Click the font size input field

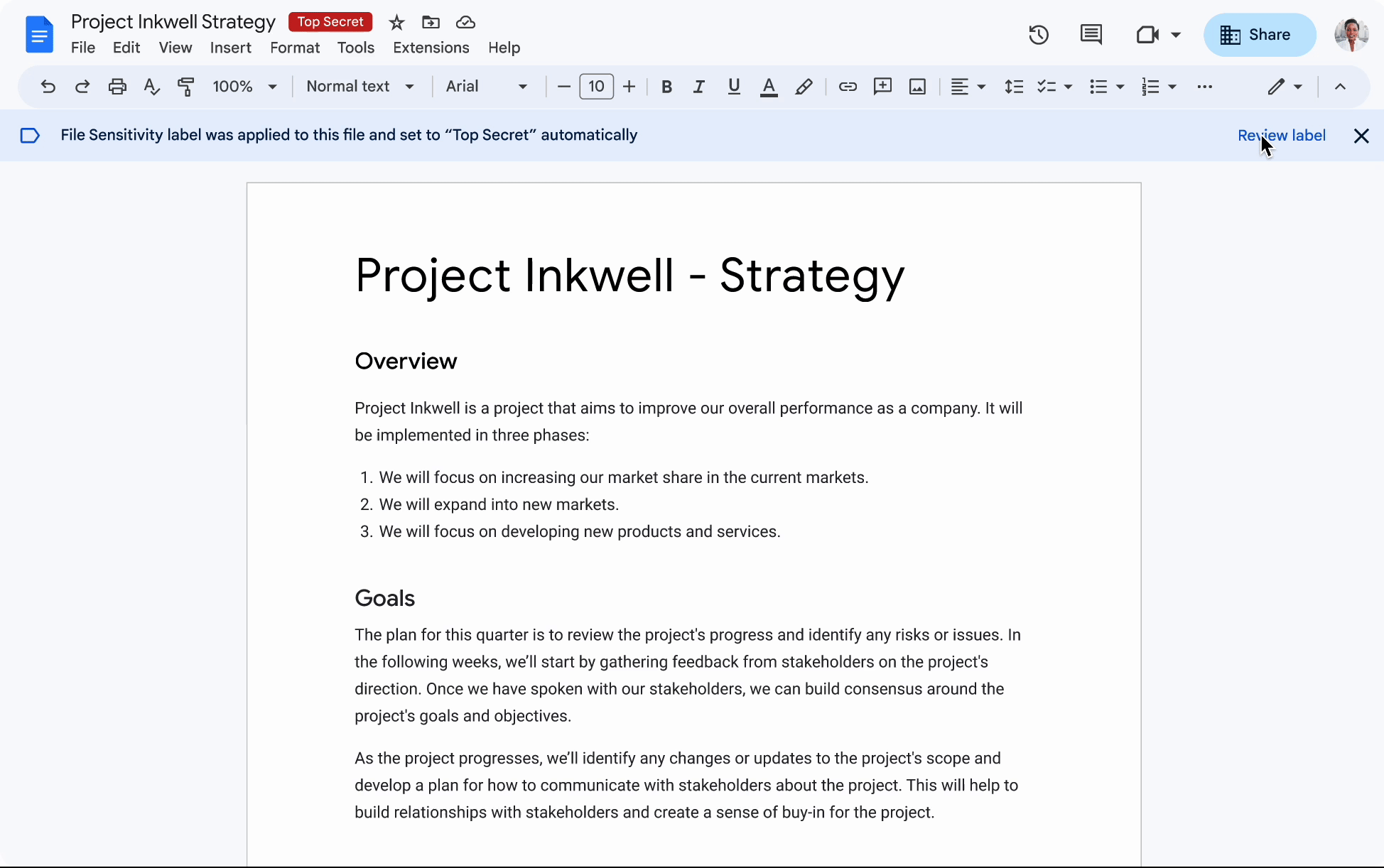point(596,86)
